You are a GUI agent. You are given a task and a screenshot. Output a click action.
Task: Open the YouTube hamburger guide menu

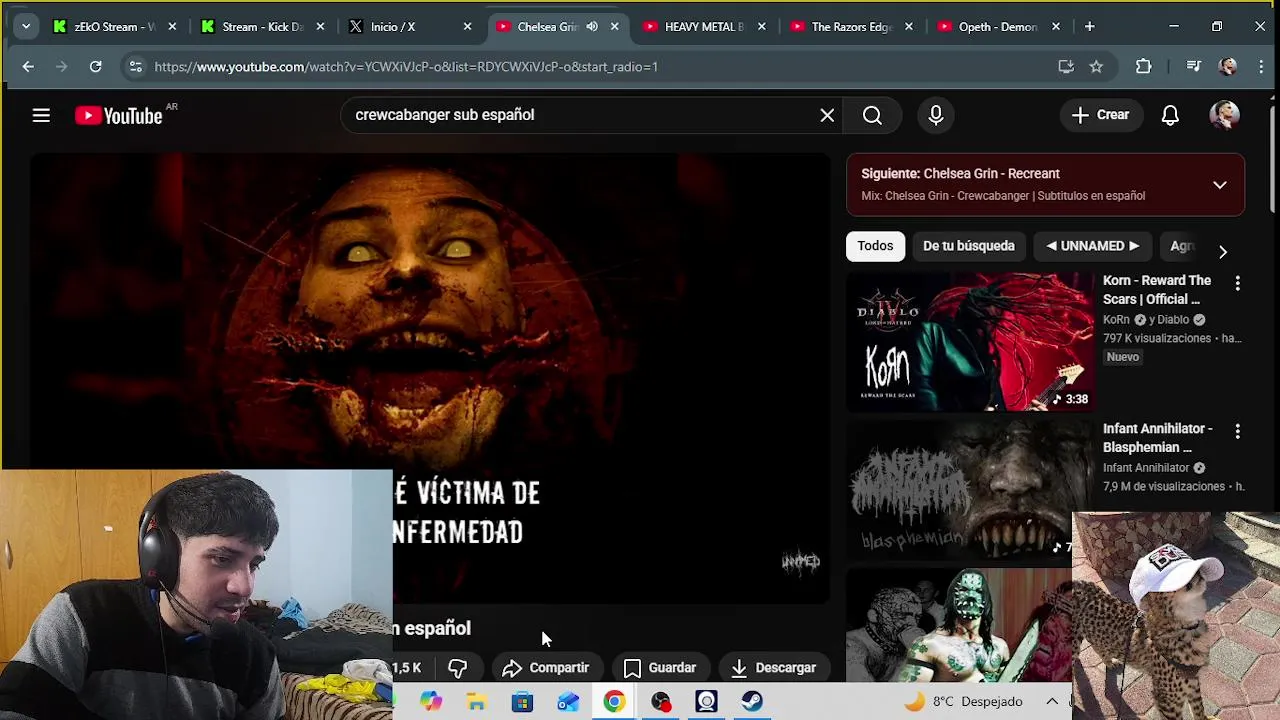pos(41,116)
